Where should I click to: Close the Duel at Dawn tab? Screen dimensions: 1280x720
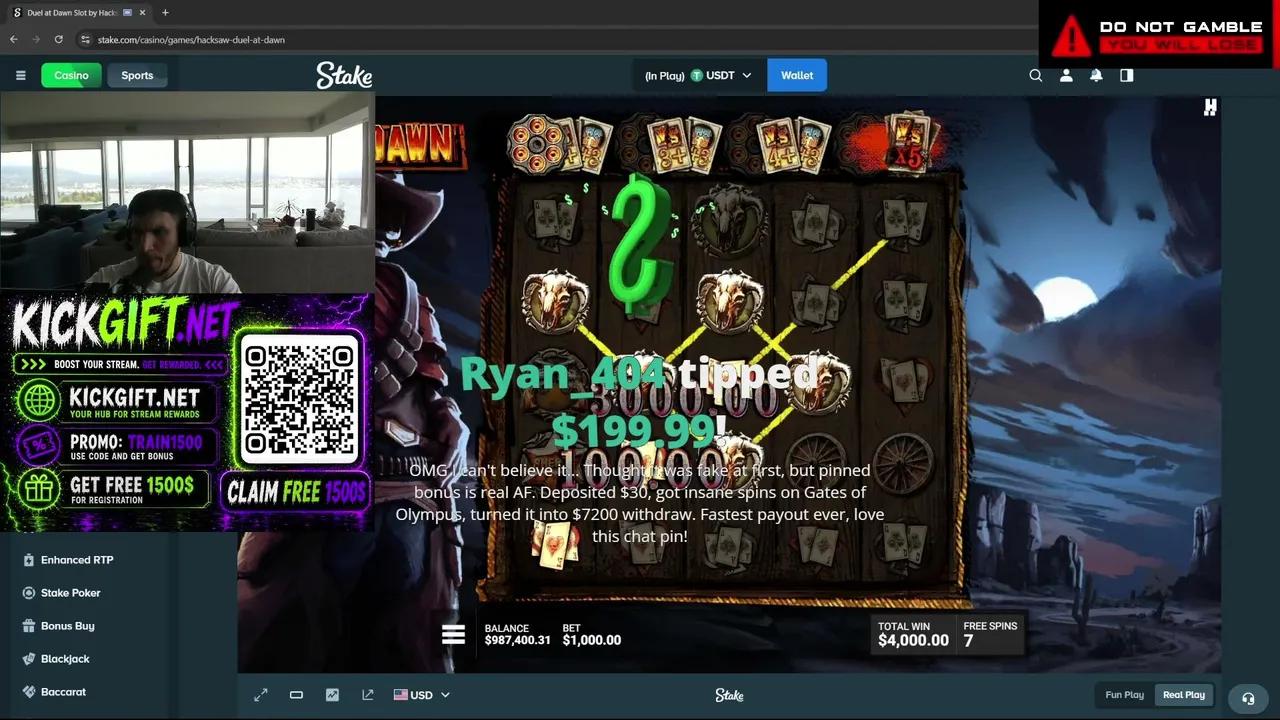pos(142,12)
